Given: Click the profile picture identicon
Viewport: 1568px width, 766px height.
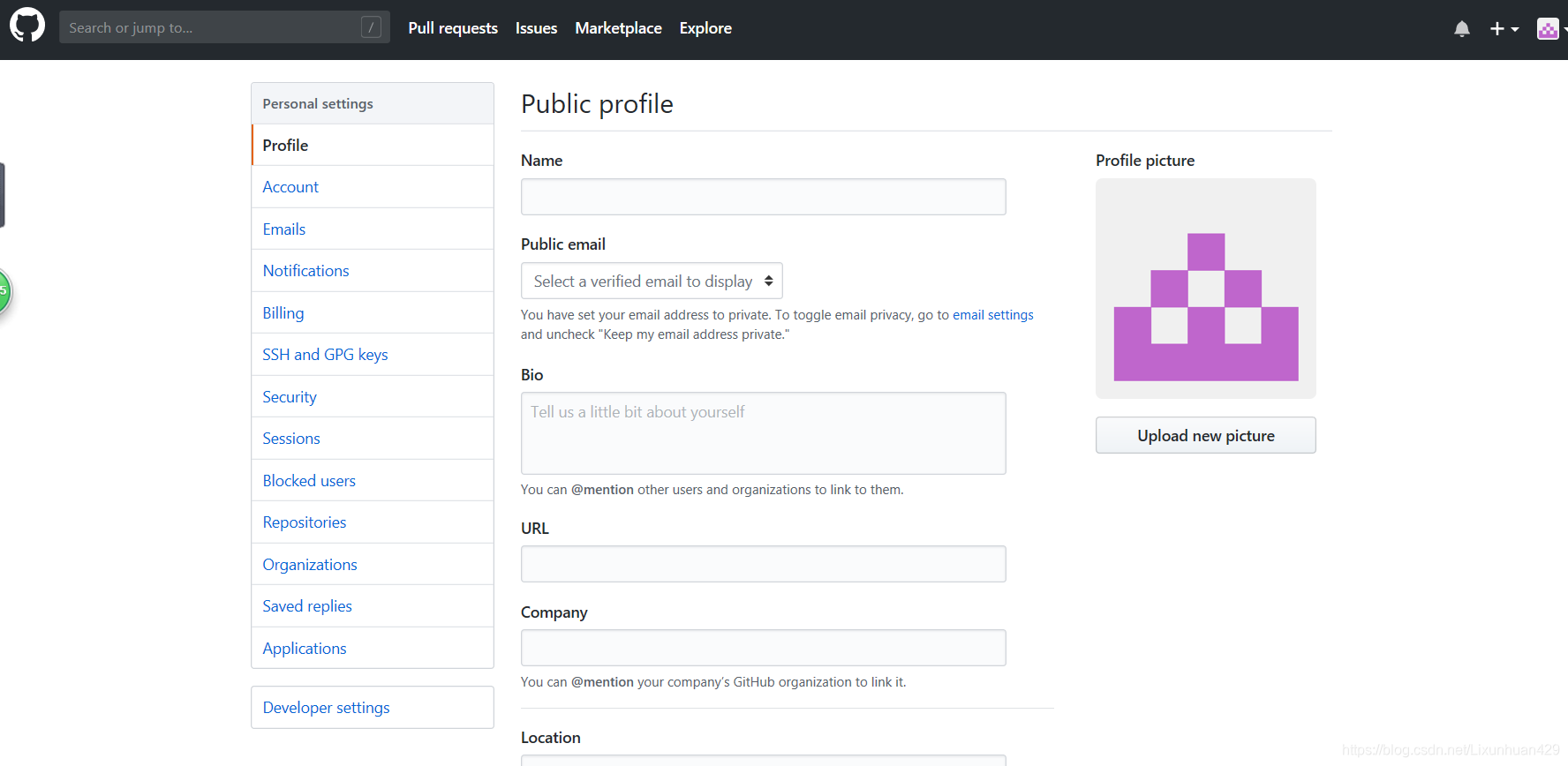Looking at the screenshot, I should [x=1206, y=289].
